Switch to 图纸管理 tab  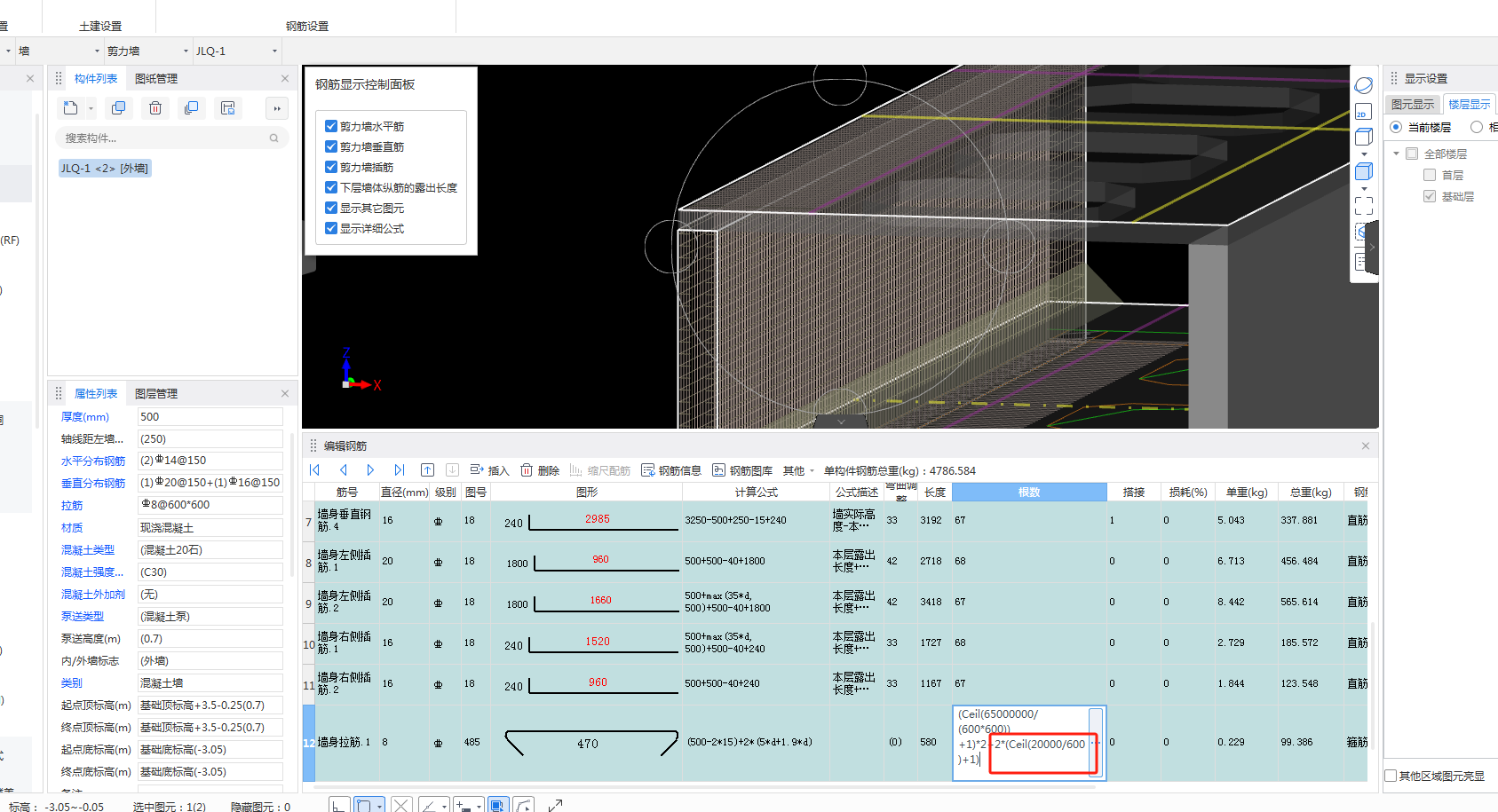pos(156,78)
